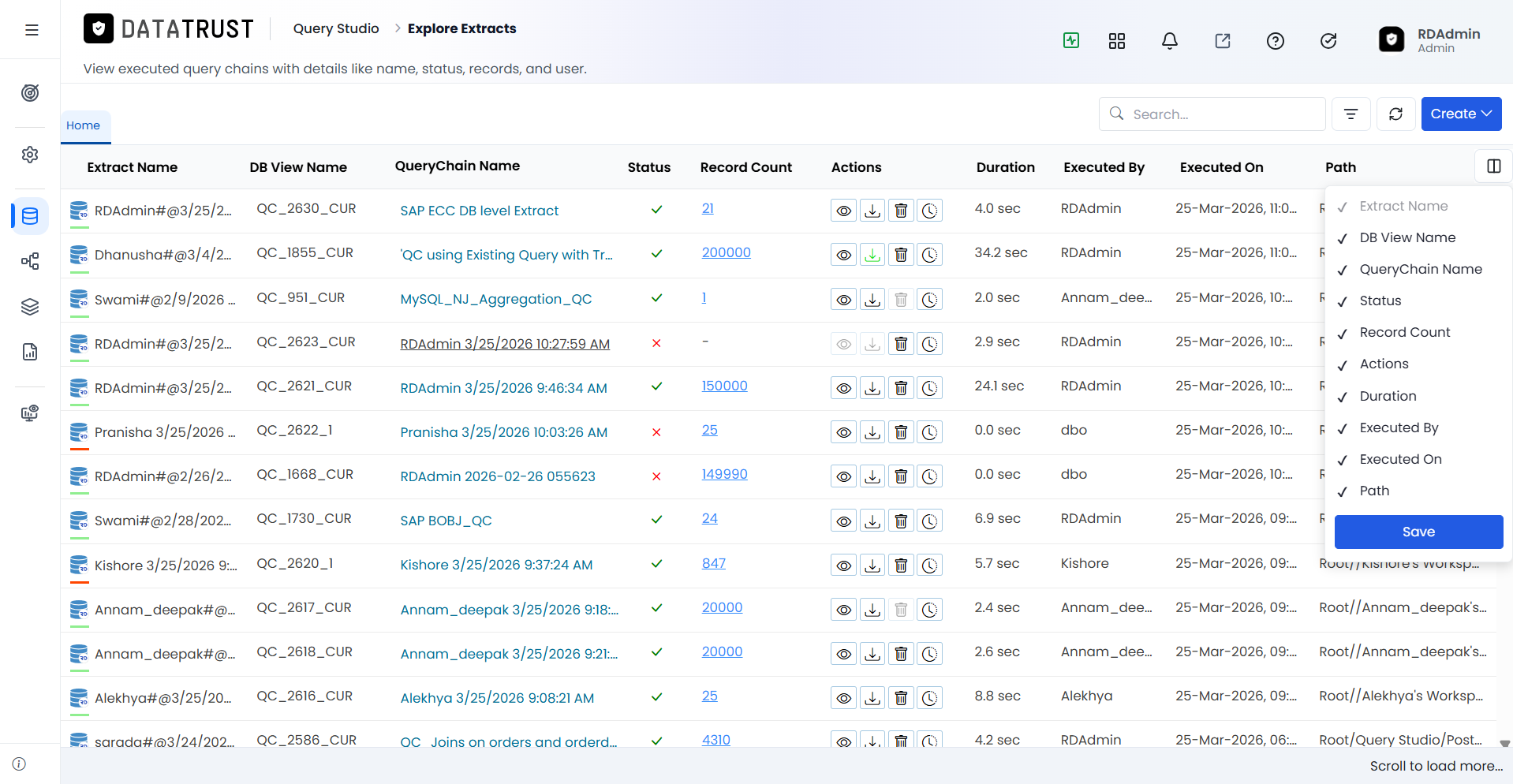Open record count 149990 link

724,474
